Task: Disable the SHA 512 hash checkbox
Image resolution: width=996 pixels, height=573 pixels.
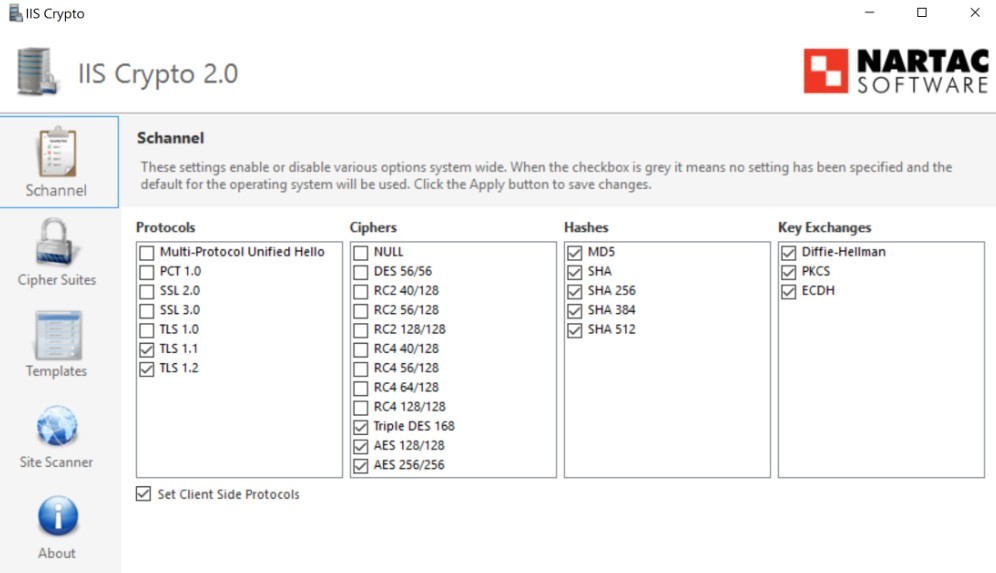Action: (x=575, y=330)
